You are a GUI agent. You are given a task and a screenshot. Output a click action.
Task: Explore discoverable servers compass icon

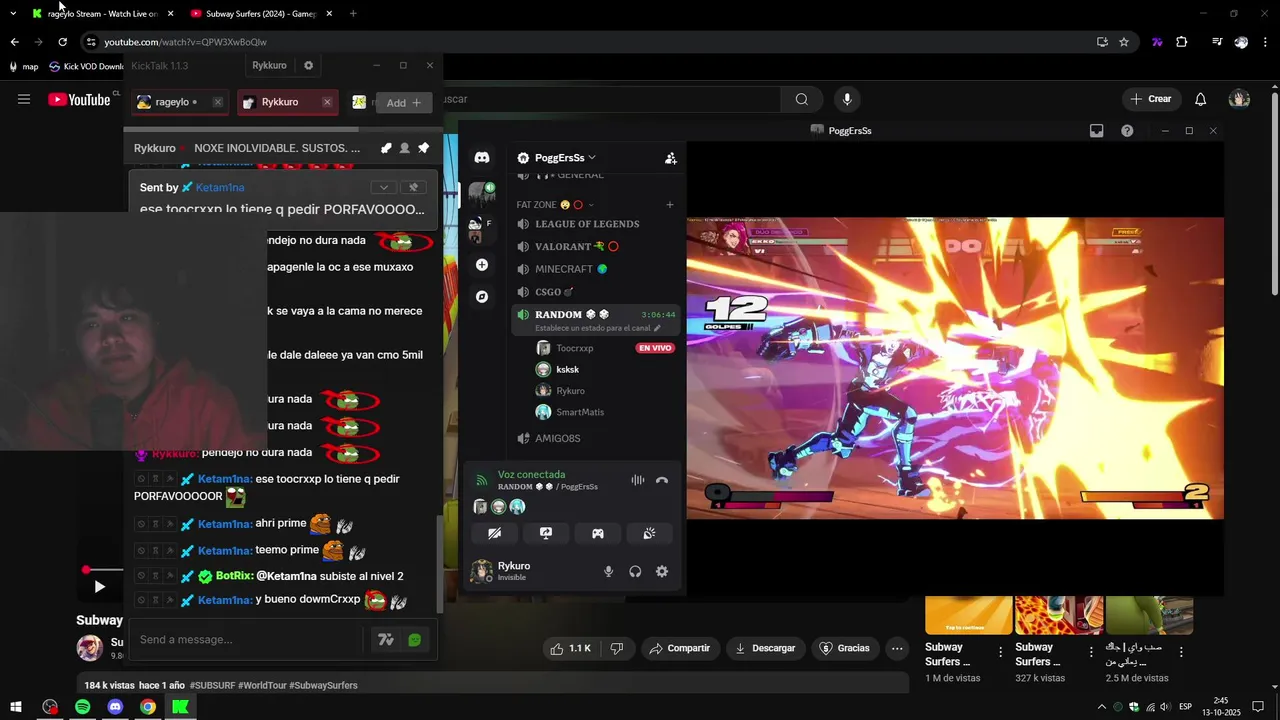(x=482, y=297)
